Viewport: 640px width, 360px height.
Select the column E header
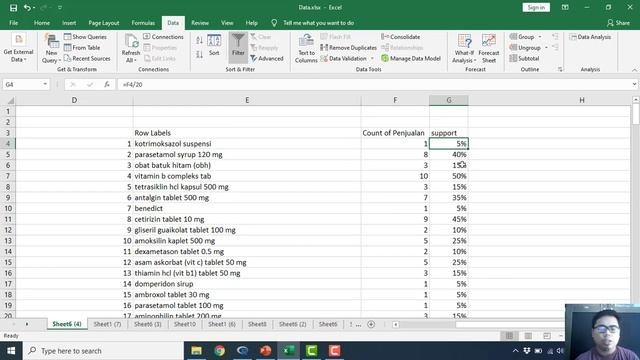point(247,100)
